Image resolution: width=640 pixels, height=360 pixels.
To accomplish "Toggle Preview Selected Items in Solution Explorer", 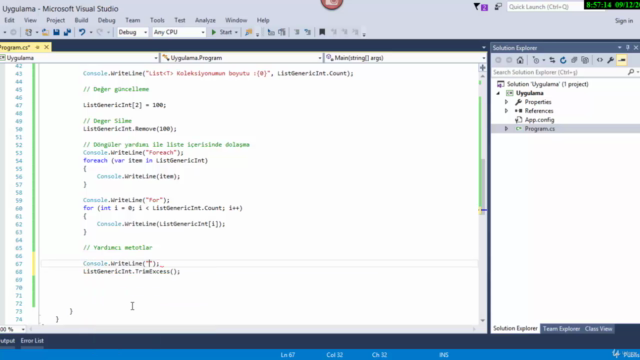I will coord(622,60).
